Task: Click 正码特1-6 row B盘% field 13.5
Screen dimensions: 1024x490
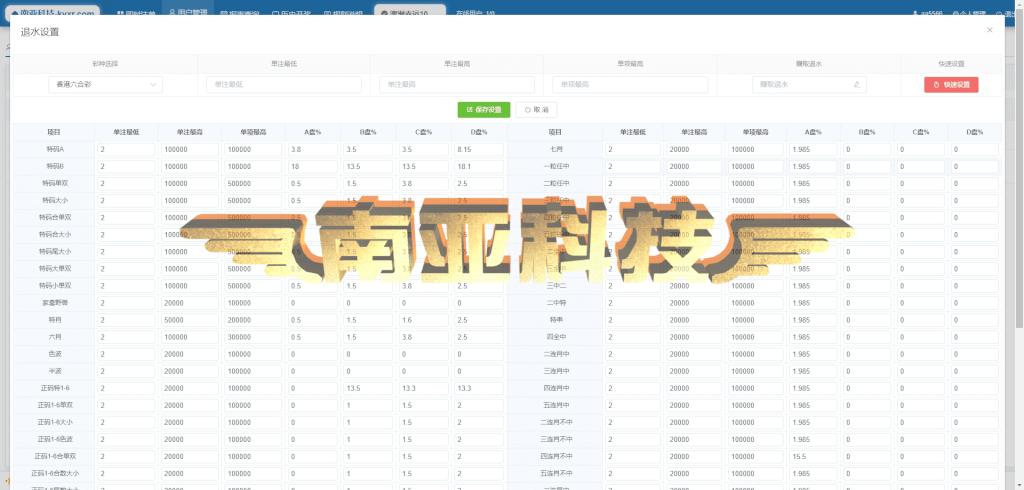Action: point(368,388)
